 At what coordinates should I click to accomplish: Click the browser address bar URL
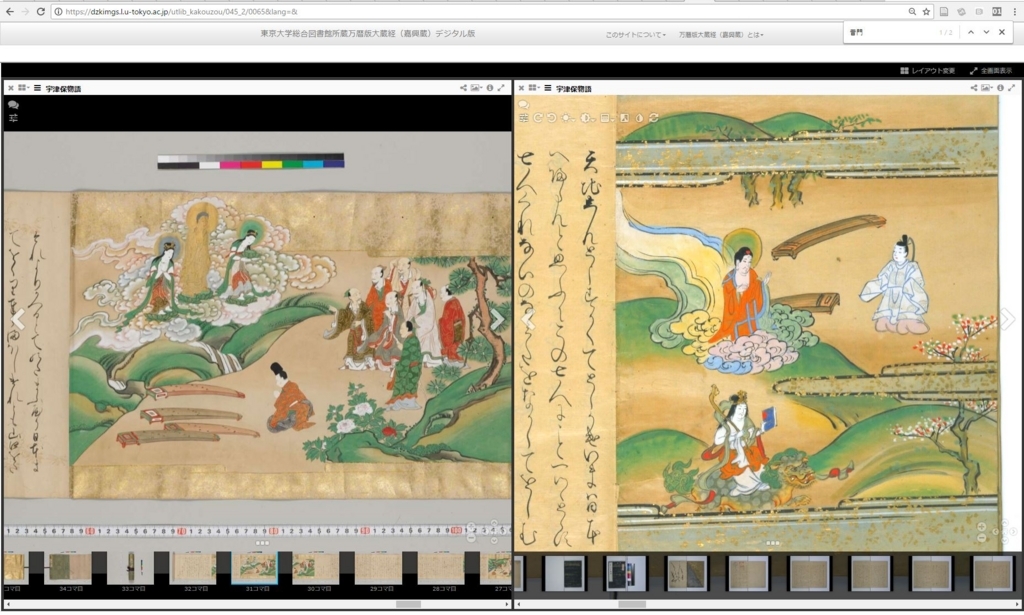coord(182,12)
